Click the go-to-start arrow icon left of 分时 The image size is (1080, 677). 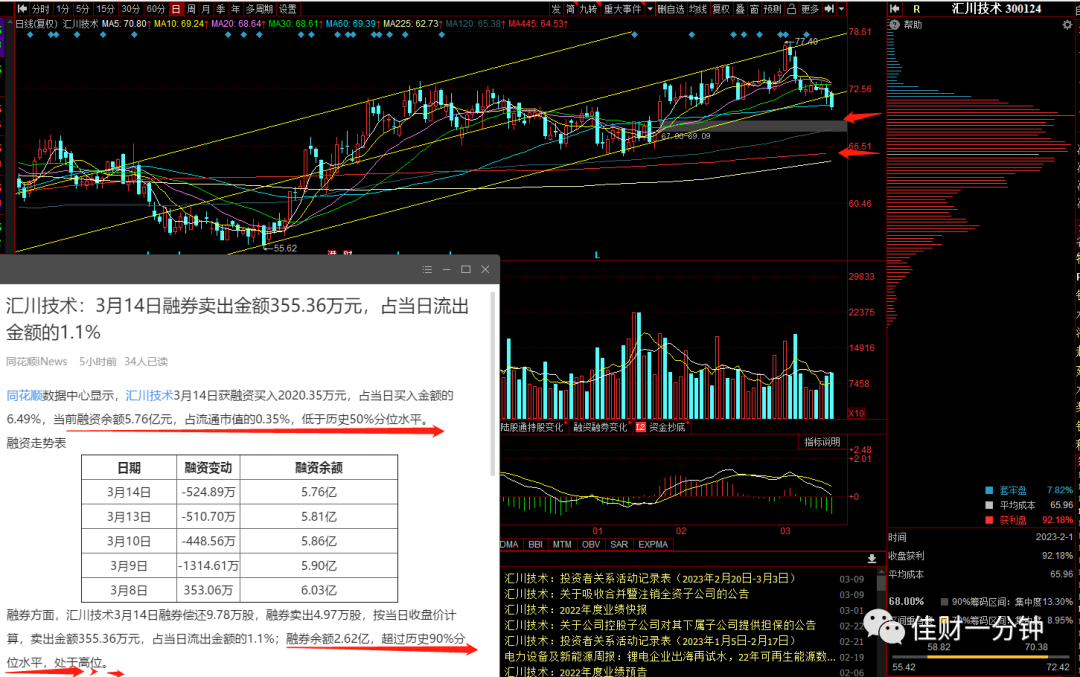pos(22,8)
